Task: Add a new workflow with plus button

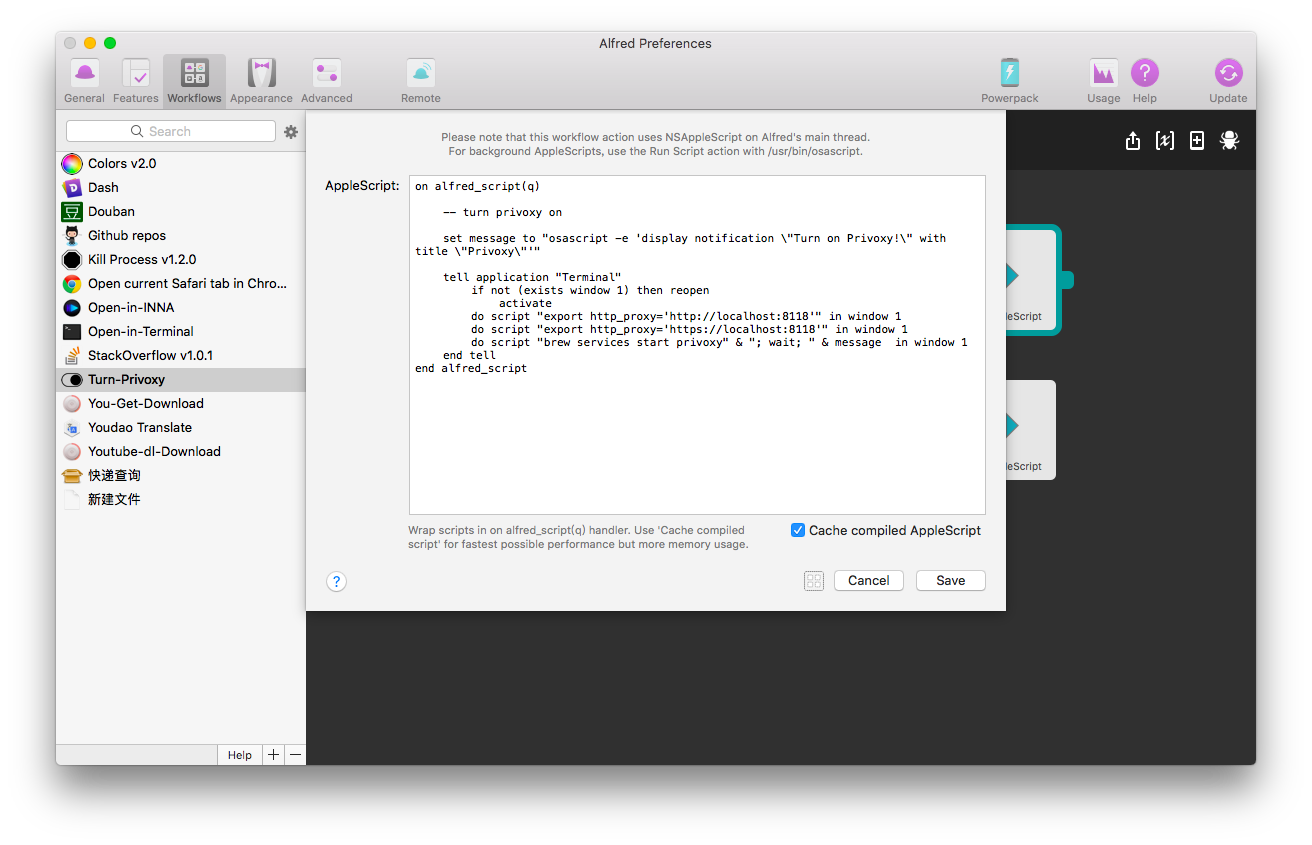Action: (273, 755)
